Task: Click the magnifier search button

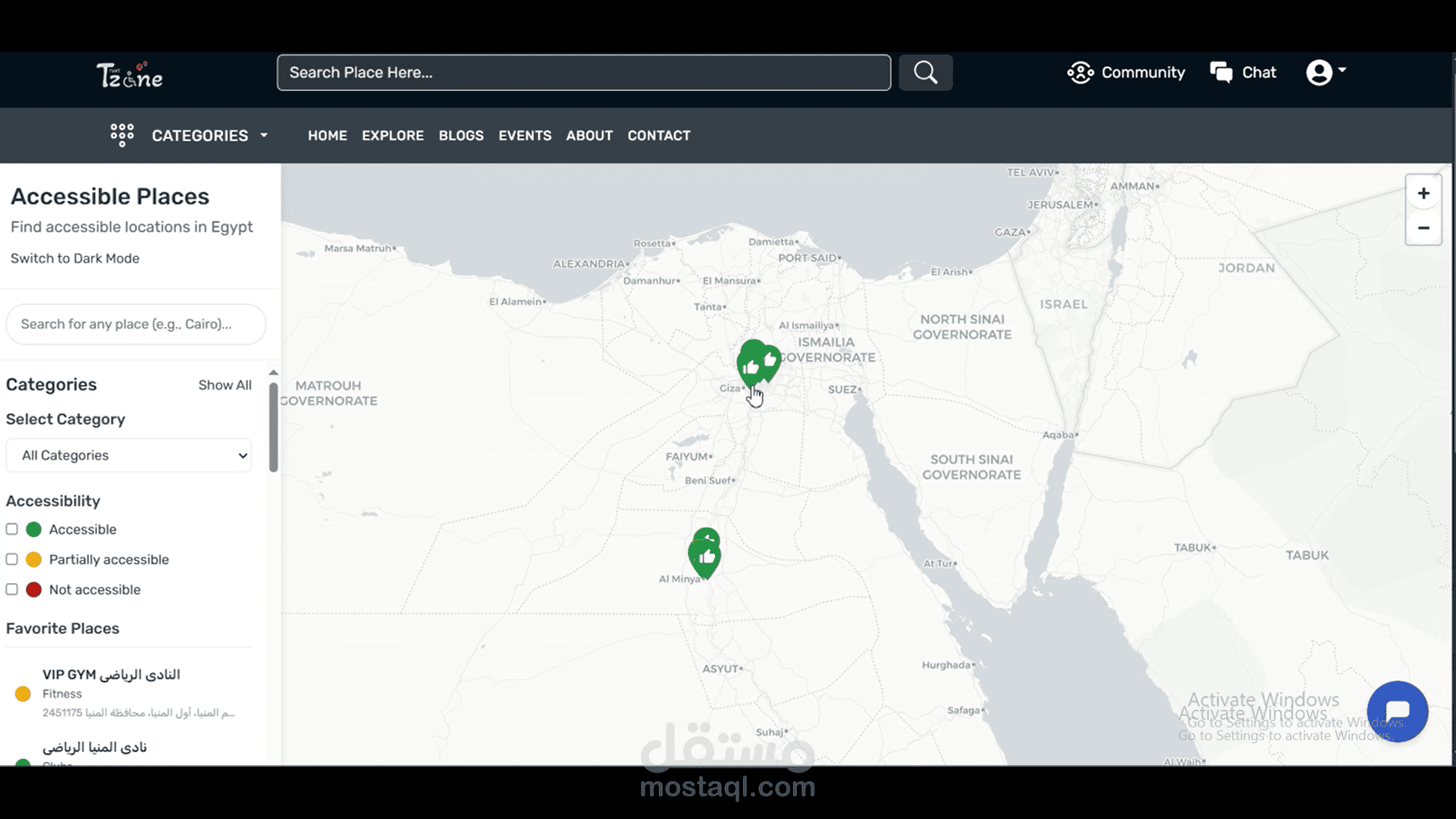Action: pos(925,73)
